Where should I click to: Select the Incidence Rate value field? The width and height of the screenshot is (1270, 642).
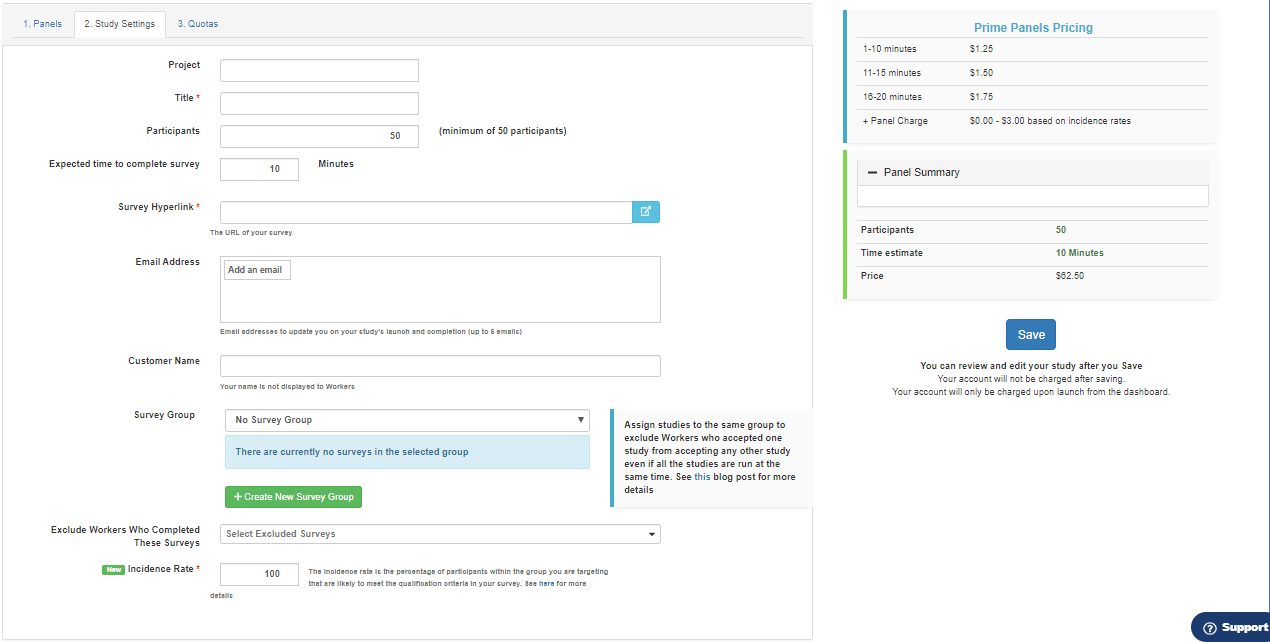click(259, 574)
